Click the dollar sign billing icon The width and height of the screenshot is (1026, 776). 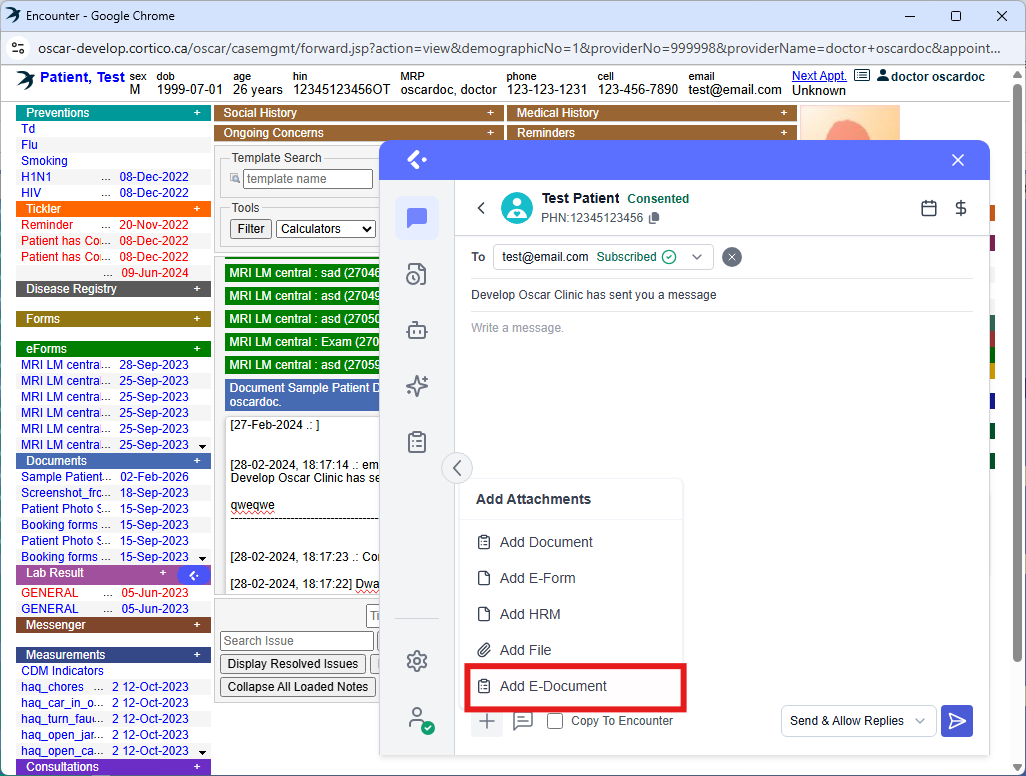961,208
